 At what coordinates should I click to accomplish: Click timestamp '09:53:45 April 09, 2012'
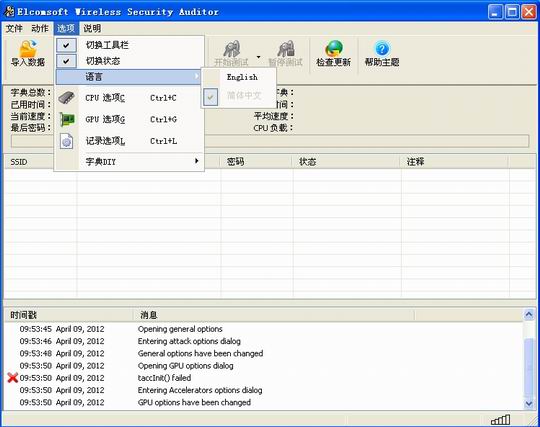pos(62,329)
